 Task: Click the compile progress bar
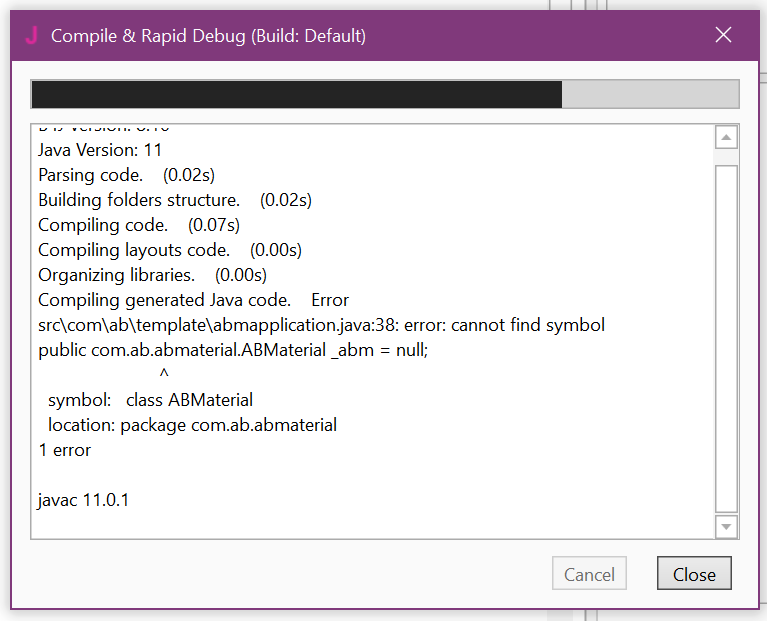[x=385, y=94]
